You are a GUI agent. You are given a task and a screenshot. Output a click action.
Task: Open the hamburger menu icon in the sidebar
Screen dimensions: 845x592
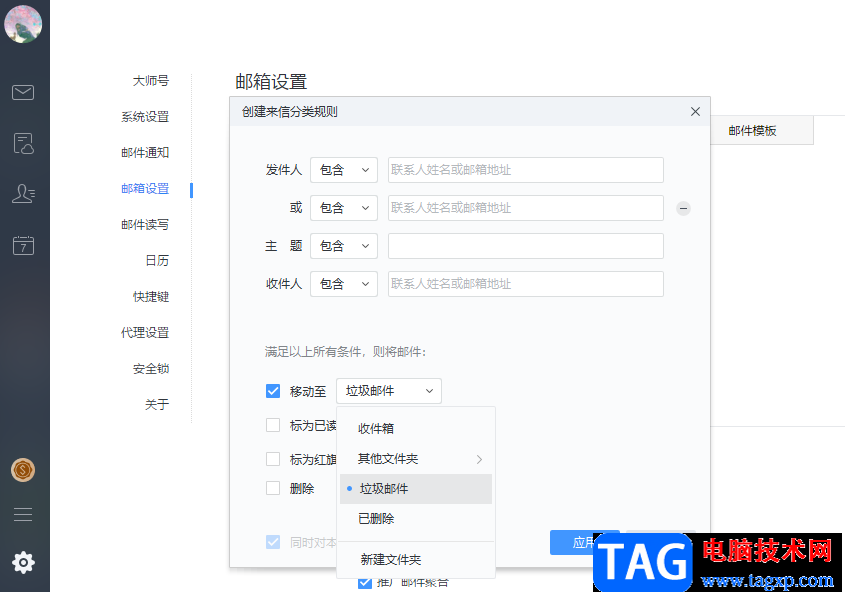point(23,514)
